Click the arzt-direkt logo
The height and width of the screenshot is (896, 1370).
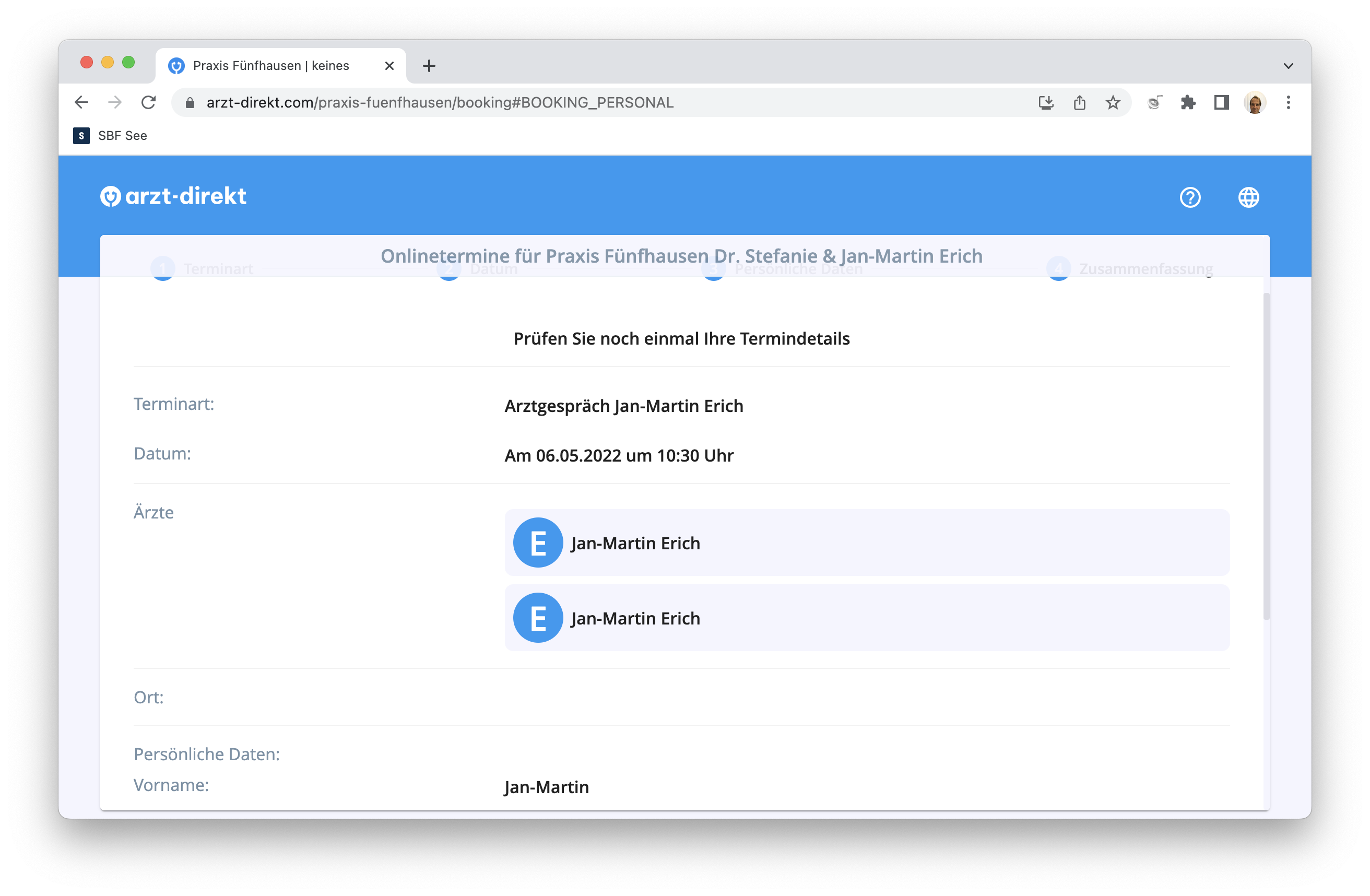coord(173,196)
